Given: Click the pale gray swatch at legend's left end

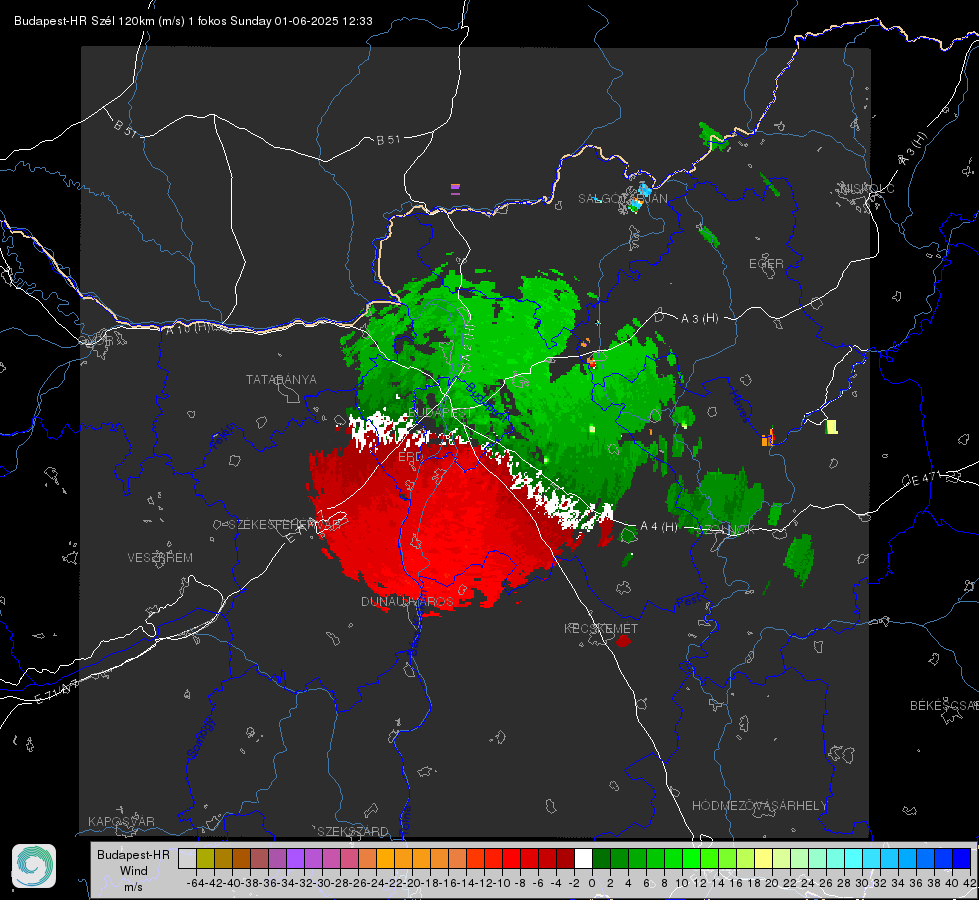Looking at the screenshot, I should (187, 858).
